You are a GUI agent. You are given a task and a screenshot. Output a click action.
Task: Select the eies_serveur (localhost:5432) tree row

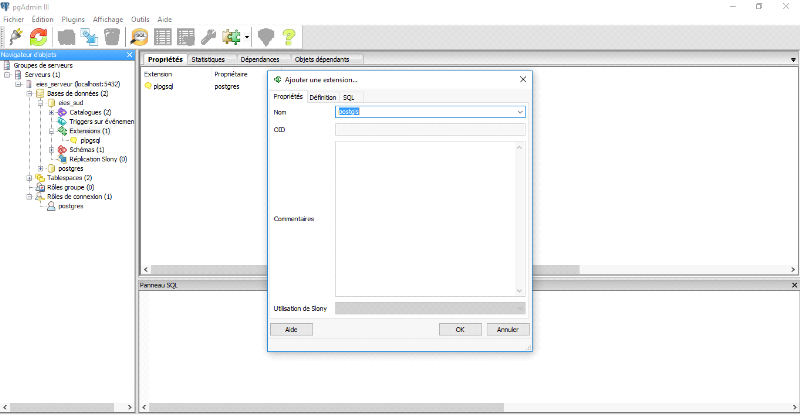point(78,84)
